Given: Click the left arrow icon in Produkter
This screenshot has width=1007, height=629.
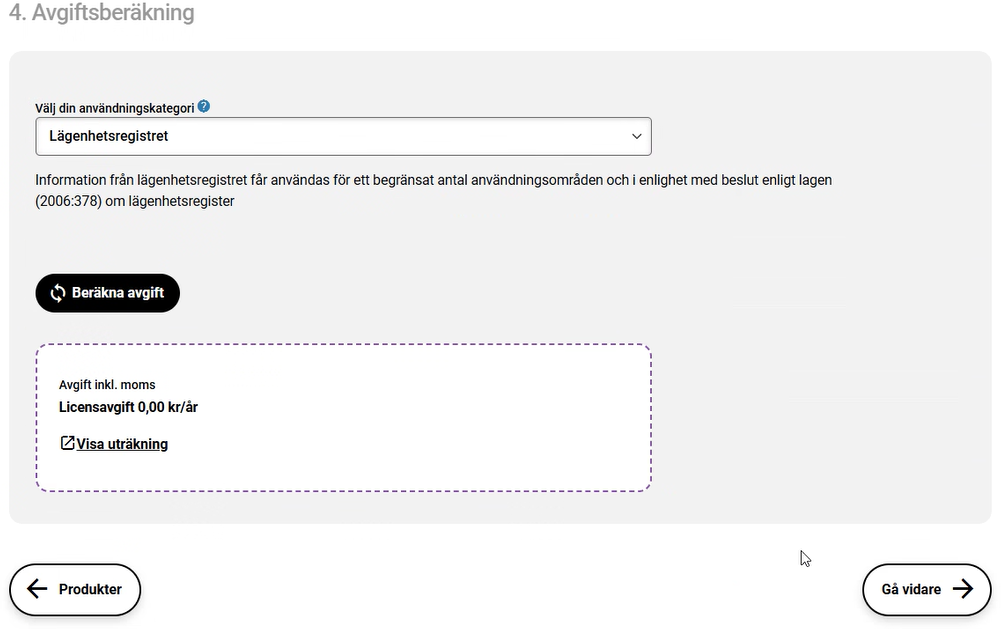Looking at the screenshot, I should coord(37,589).
